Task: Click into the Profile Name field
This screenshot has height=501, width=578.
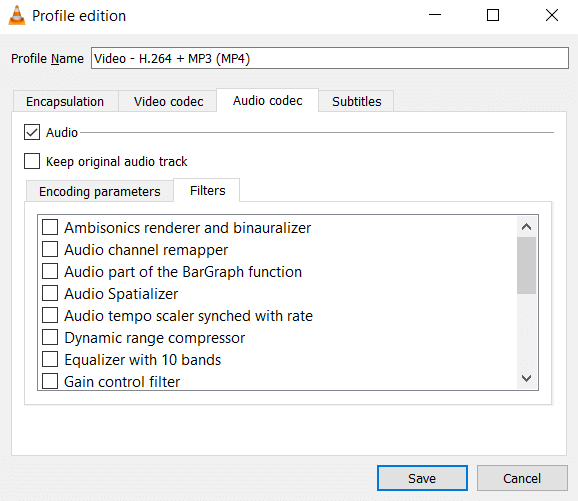Action: 330,58
